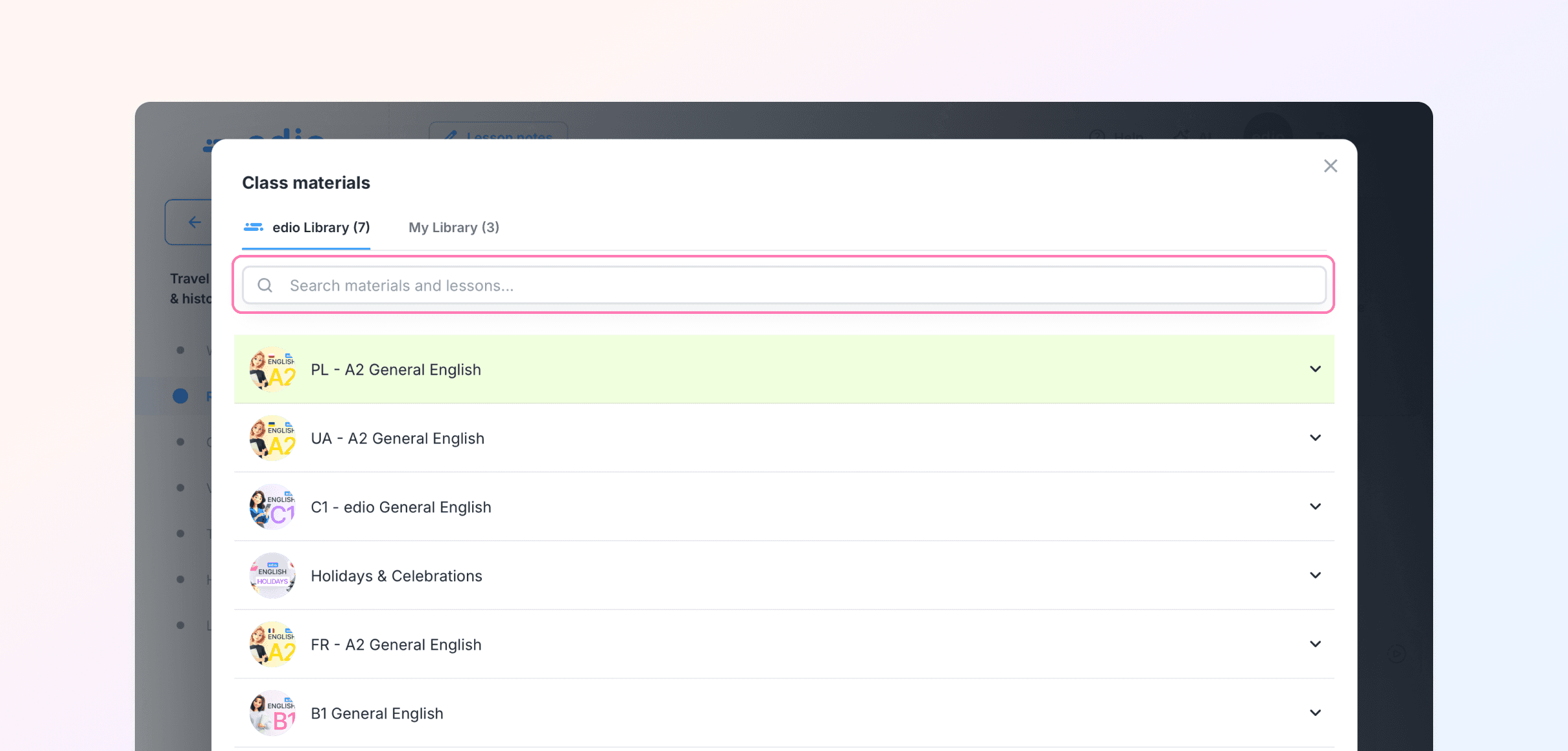Switch to My Library (3) tab
This screenshot has width=1568, height=751.
coord(453,228)
